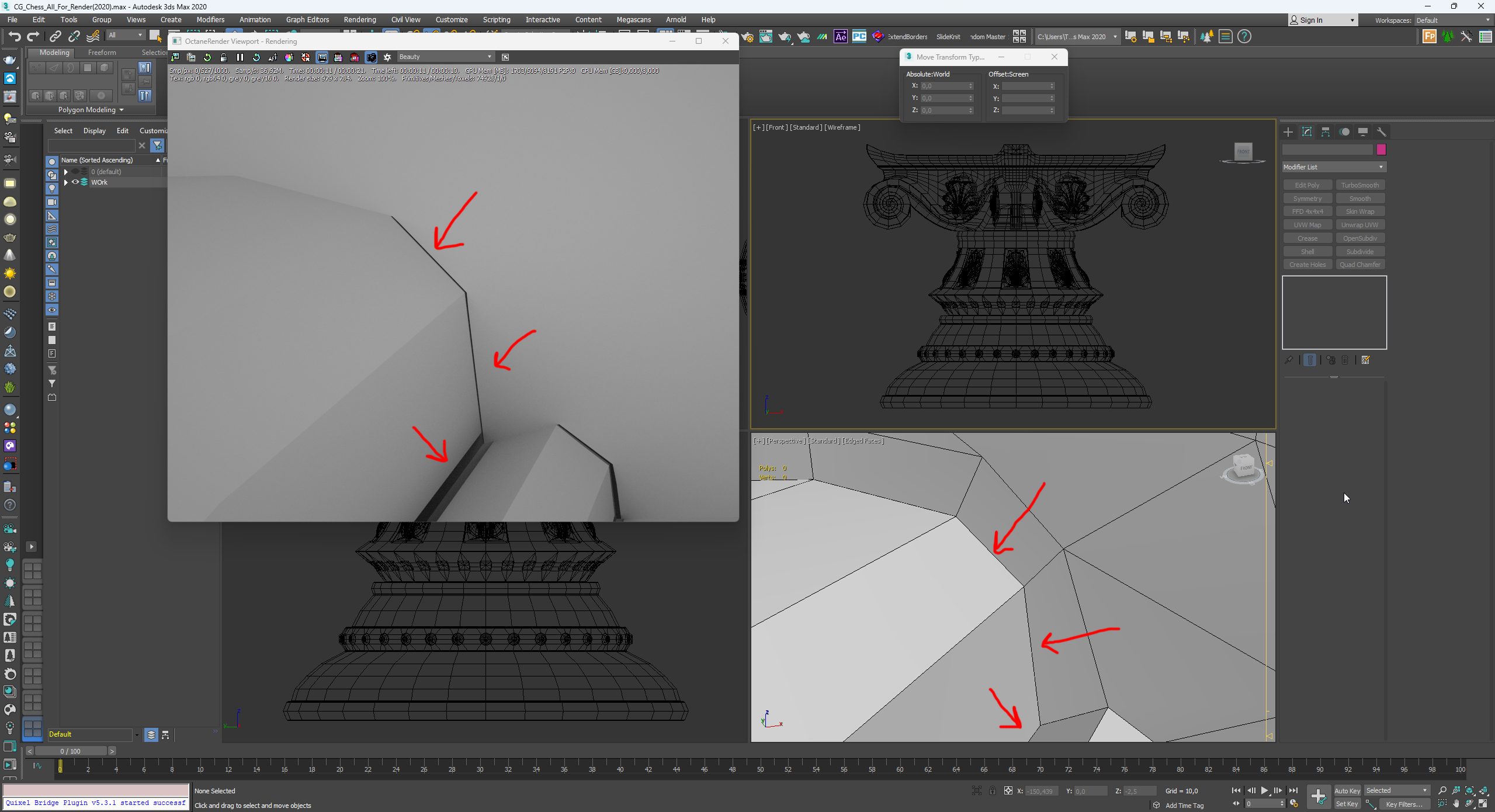The width and height of the screenshot is (1495, 812).
Task: Click Configure Modifier Sets icon
Action: click(1365, 360)
